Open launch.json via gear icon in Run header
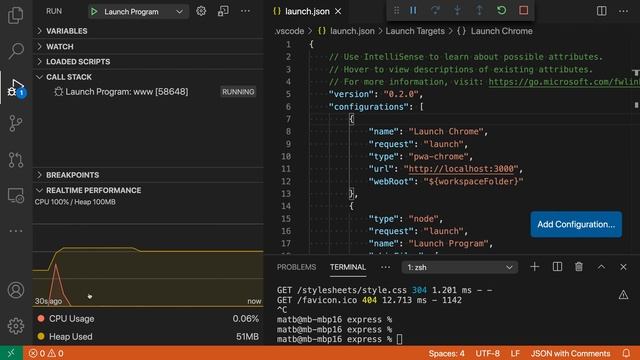Image resolution: width=640 pixels, height=360 pixels. click(201, 11)
